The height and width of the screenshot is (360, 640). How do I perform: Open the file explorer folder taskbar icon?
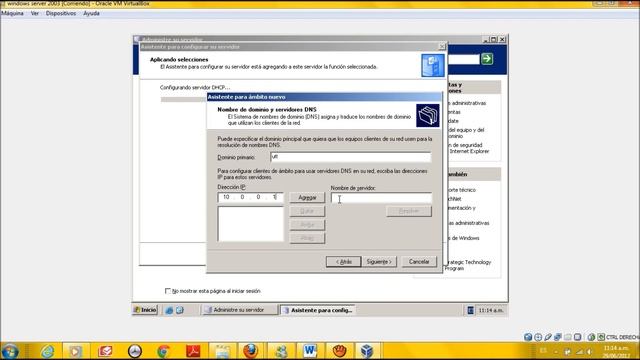(222, 351)
